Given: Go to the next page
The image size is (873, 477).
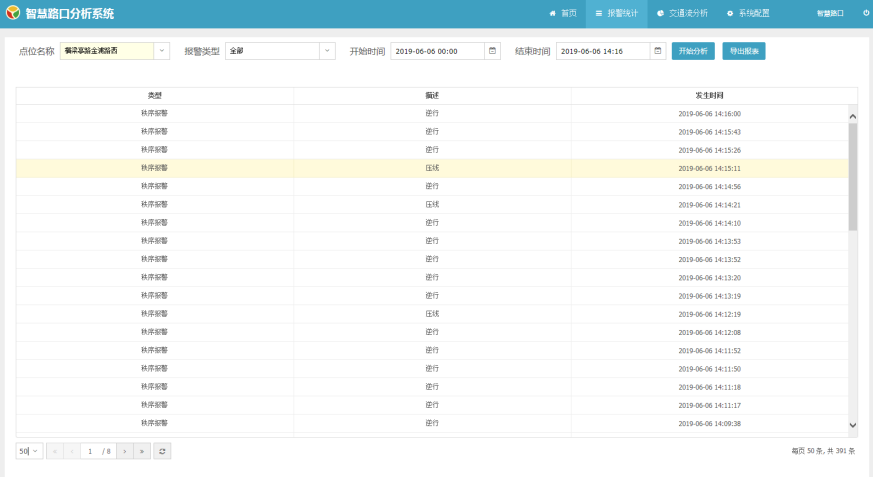Looking at the screenshot, I should [125, 451].
